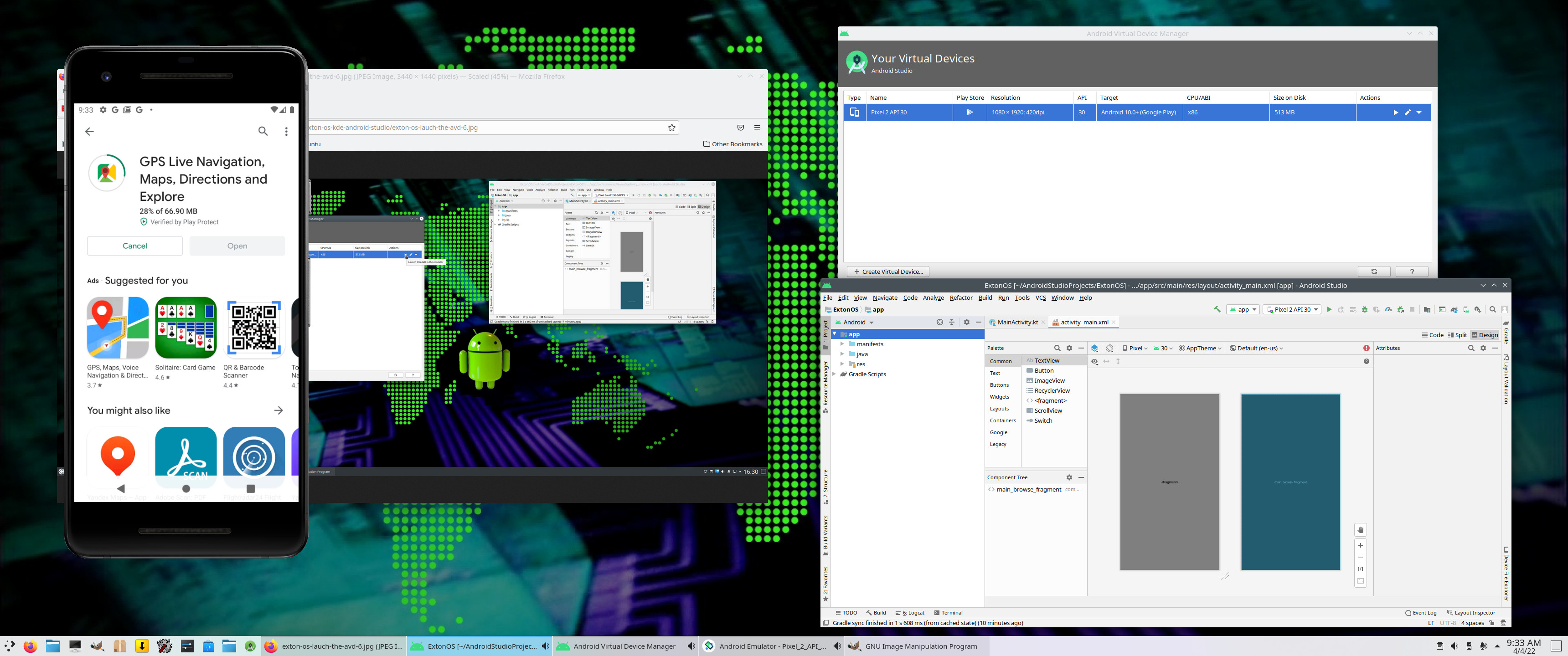Image resolution: width=1568 pixels, height=656 pixels.
Task: Expand Gradle Scripts node
Action: tap(835, 374)
